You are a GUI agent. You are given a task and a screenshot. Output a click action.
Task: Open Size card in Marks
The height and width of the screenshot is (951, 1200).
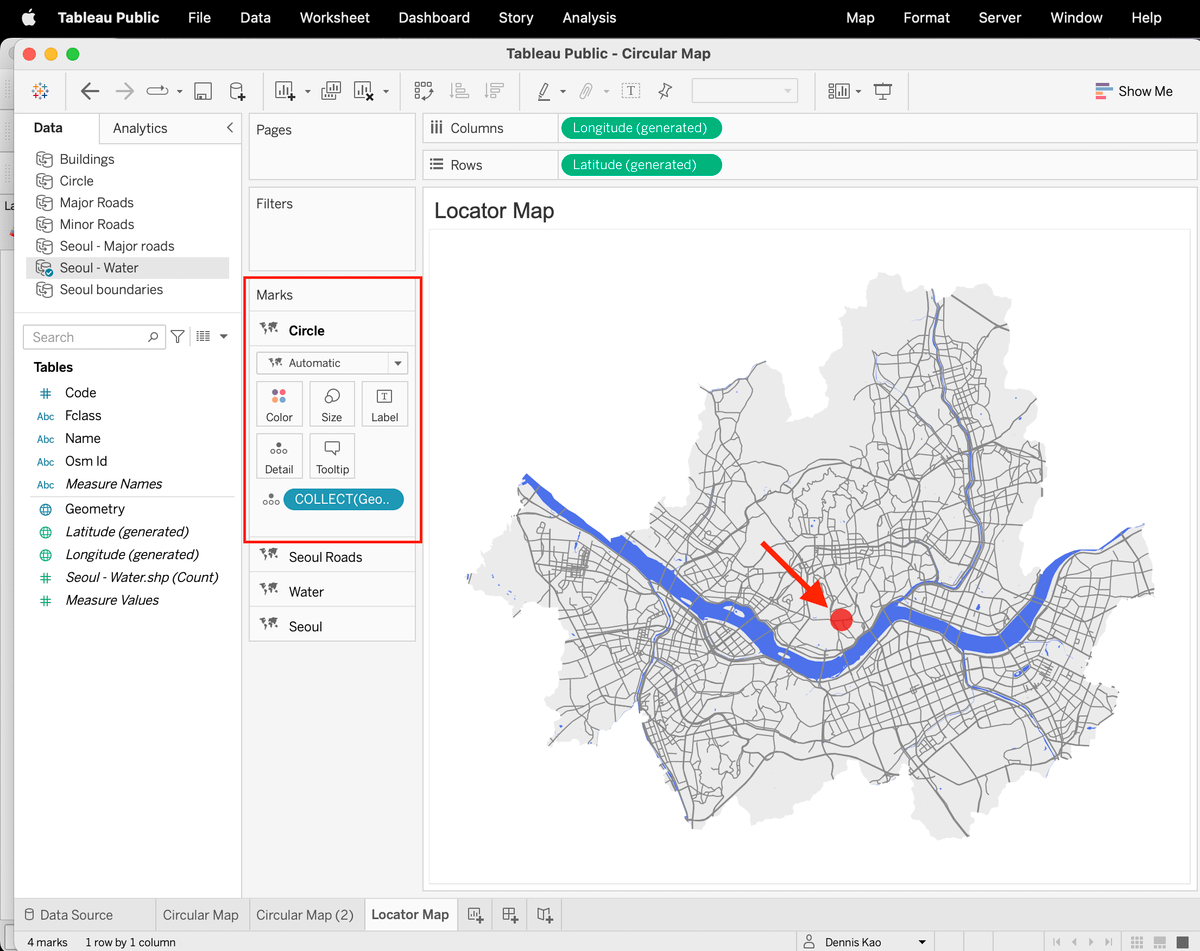click(x=332, y=404)
